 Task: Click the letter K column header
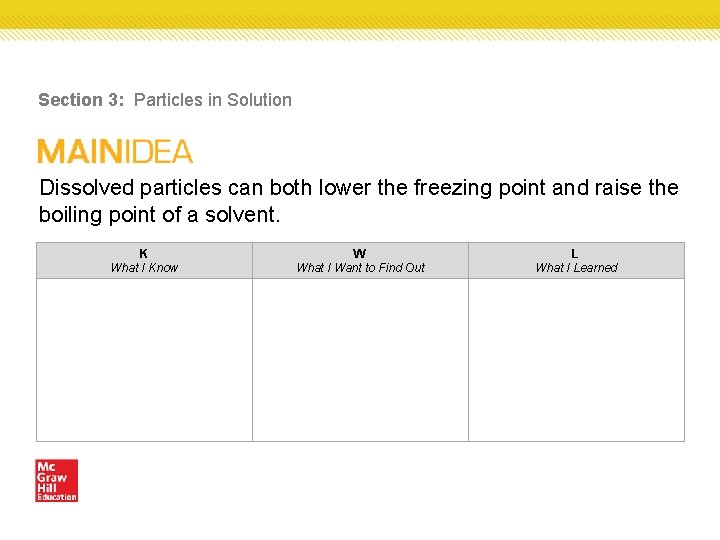(144, 253)
